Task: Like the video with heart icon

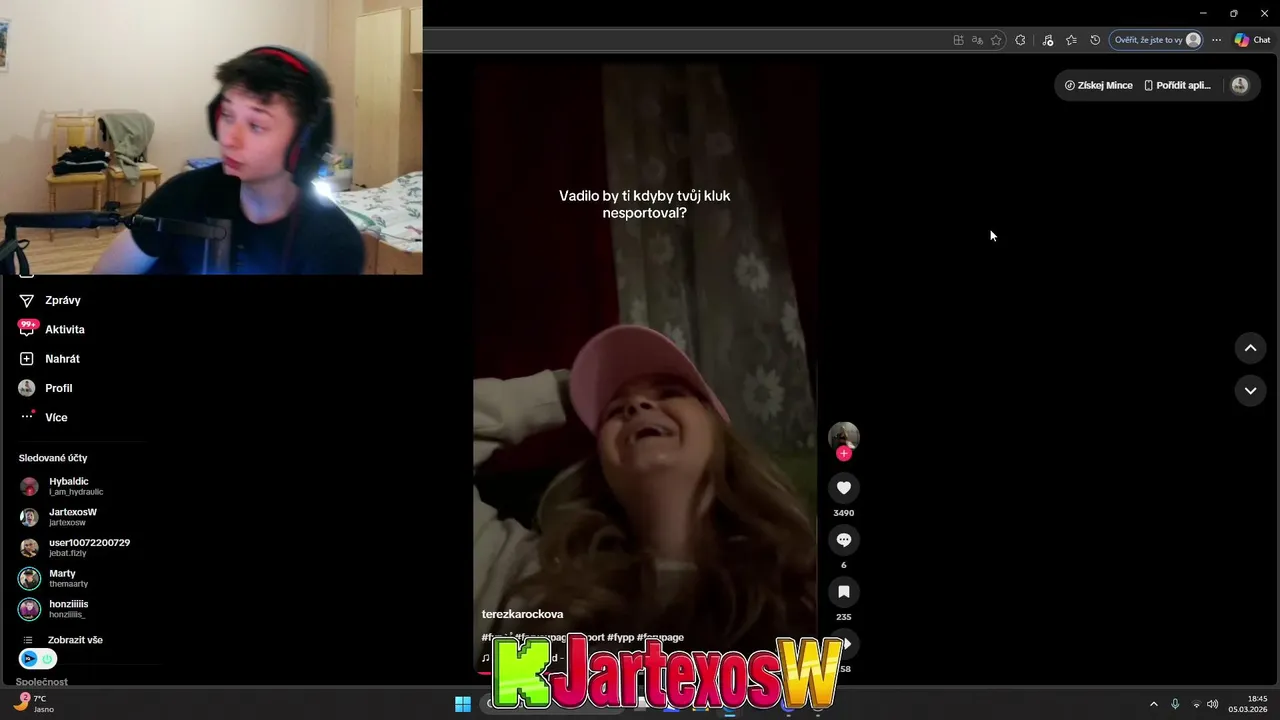Action: tap(844, 487)
